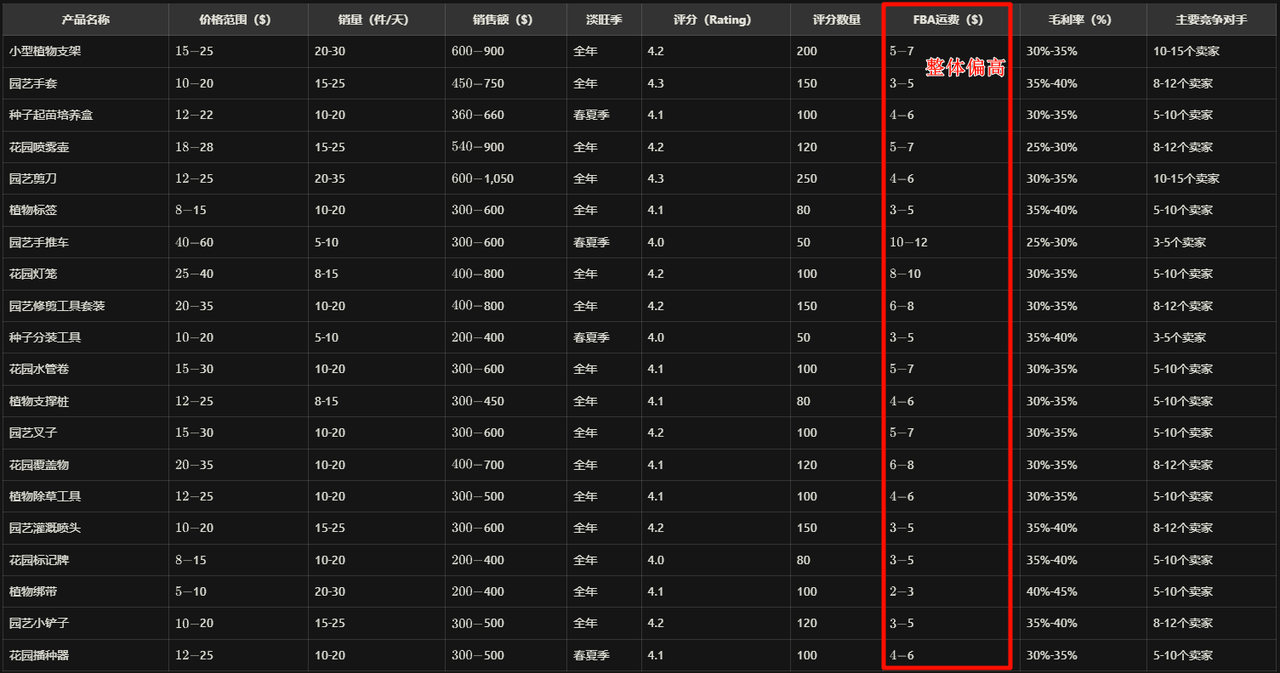Click the 产品名称 column header
1280x673 pixels.
click(x=85, y=19)
